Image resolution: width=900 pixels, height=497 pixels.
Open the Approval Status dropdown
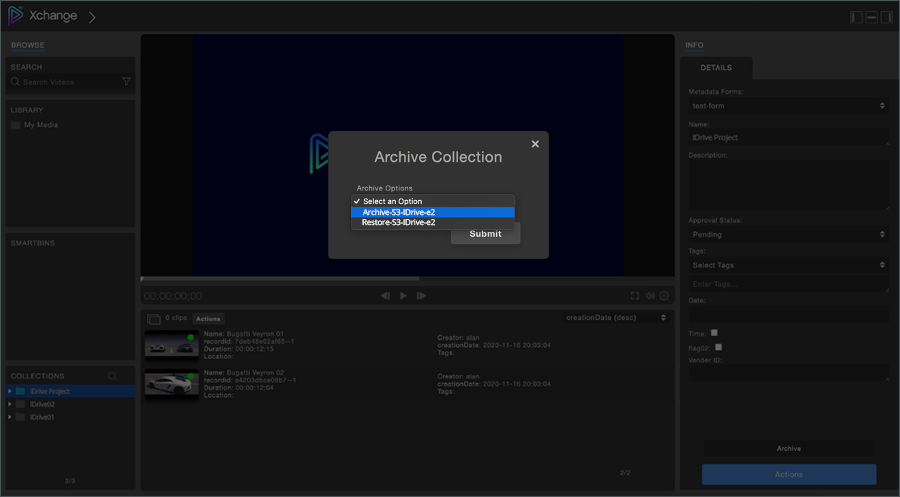(788, 234)
